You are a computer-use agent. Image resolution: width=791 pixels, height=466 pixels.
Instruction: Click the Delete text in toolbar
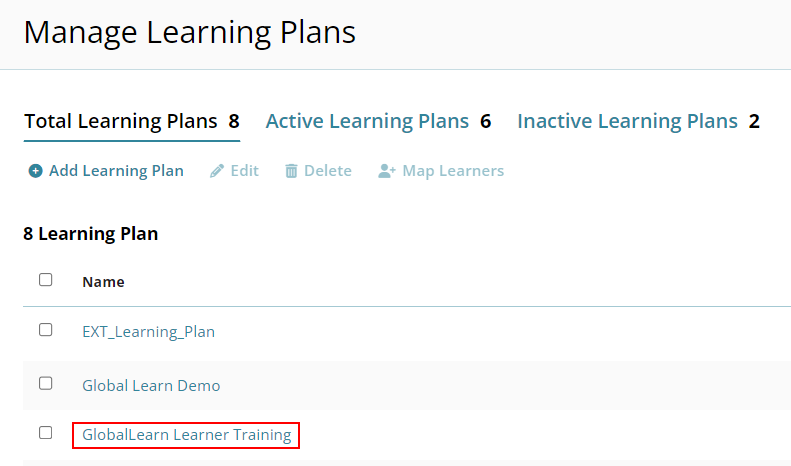[x=328, y=171]
